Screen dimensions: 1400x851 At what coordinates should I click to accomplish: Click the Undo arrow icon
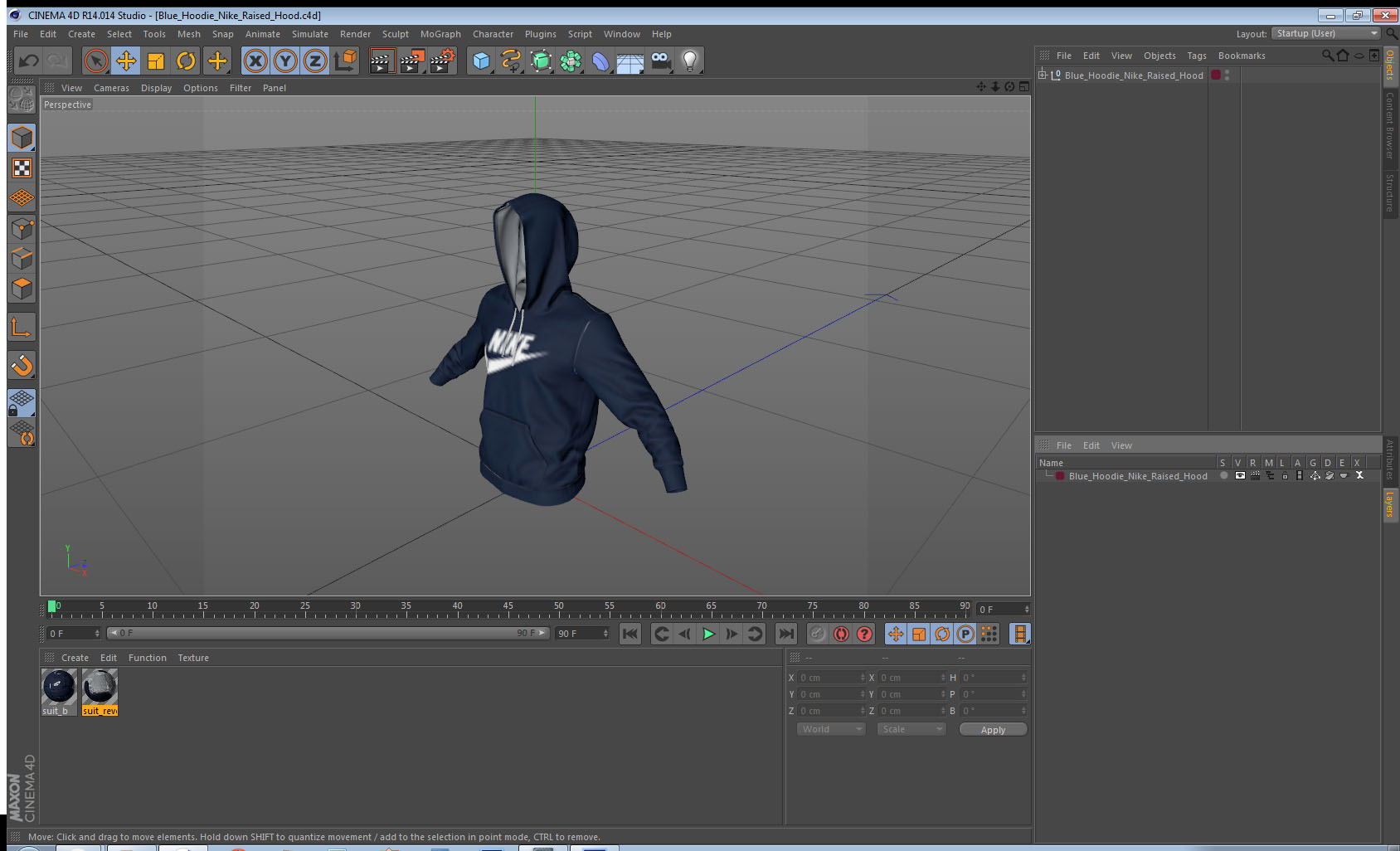29,61
